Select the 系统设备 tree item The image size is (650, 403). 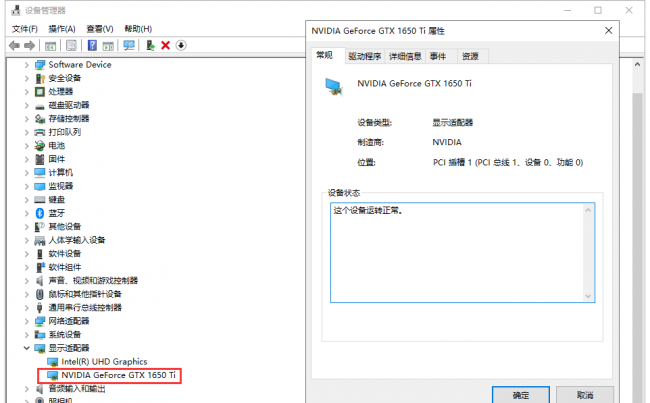click(65, 335)
